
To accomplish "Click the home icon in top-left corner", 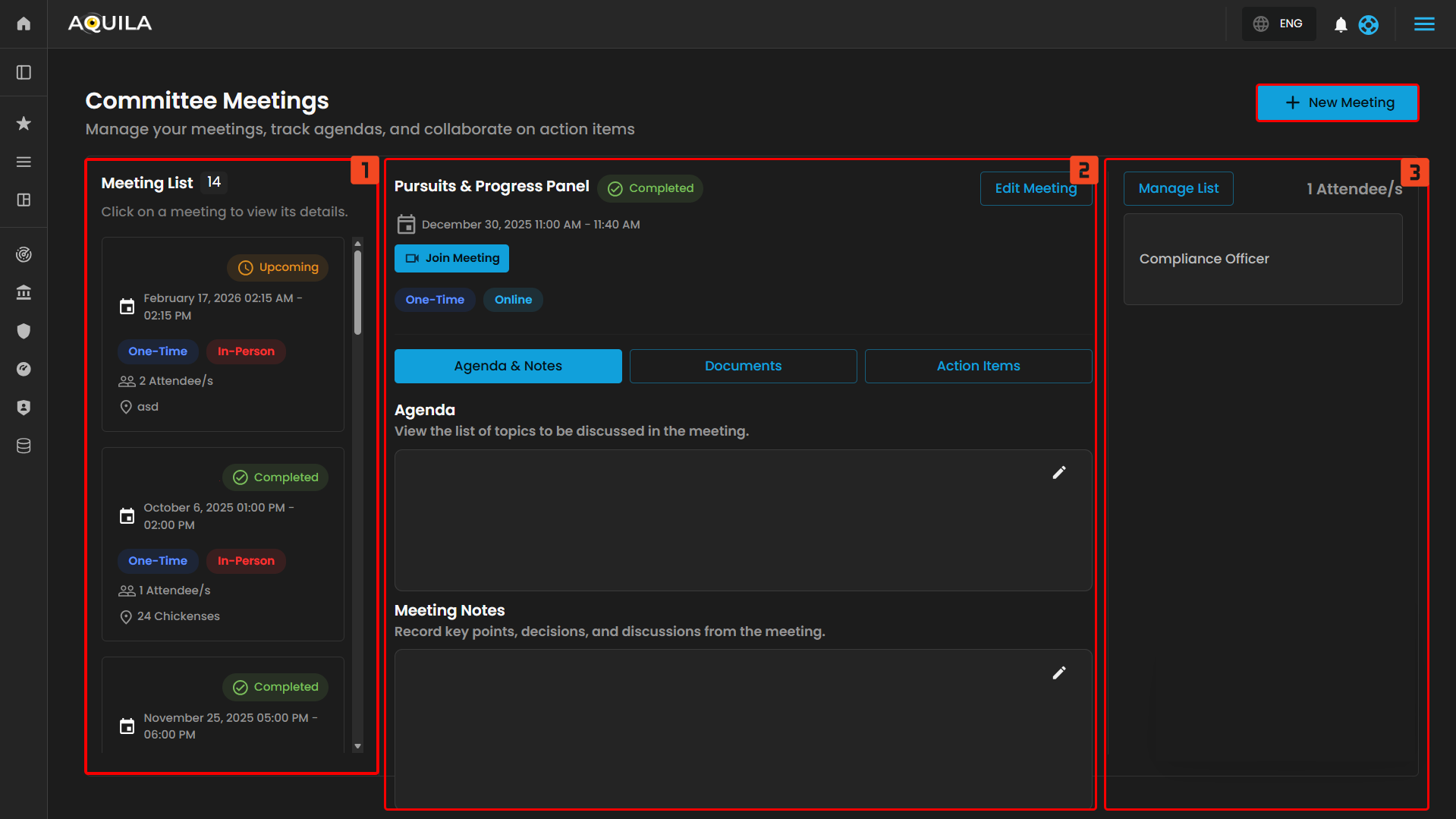I will (24, 24).
